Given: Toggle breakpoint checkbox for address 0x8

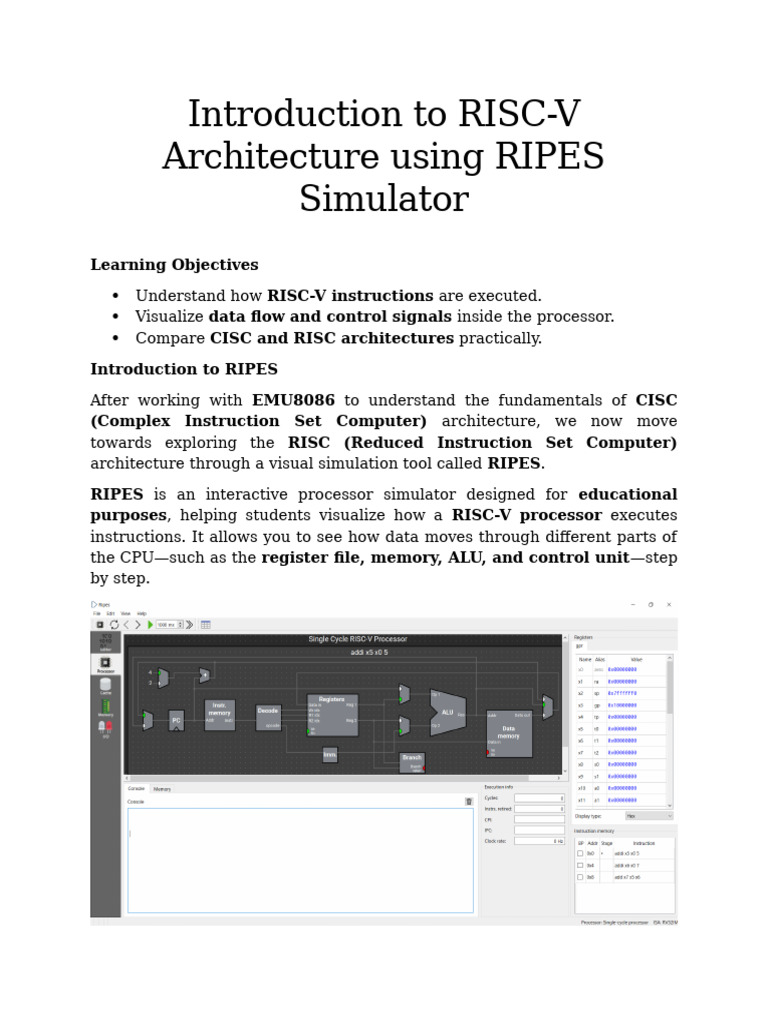Looking at the screenshot, I should pos(580,877).
